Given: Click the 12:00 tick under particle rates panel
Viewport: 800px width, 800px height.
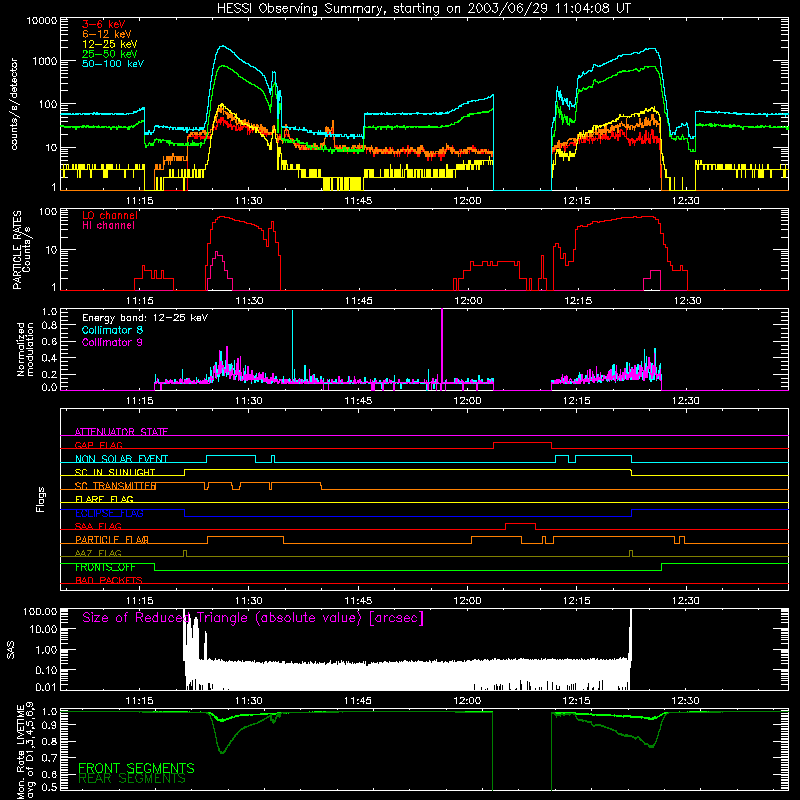Looking at the screenshot, I should click(468, 301).
